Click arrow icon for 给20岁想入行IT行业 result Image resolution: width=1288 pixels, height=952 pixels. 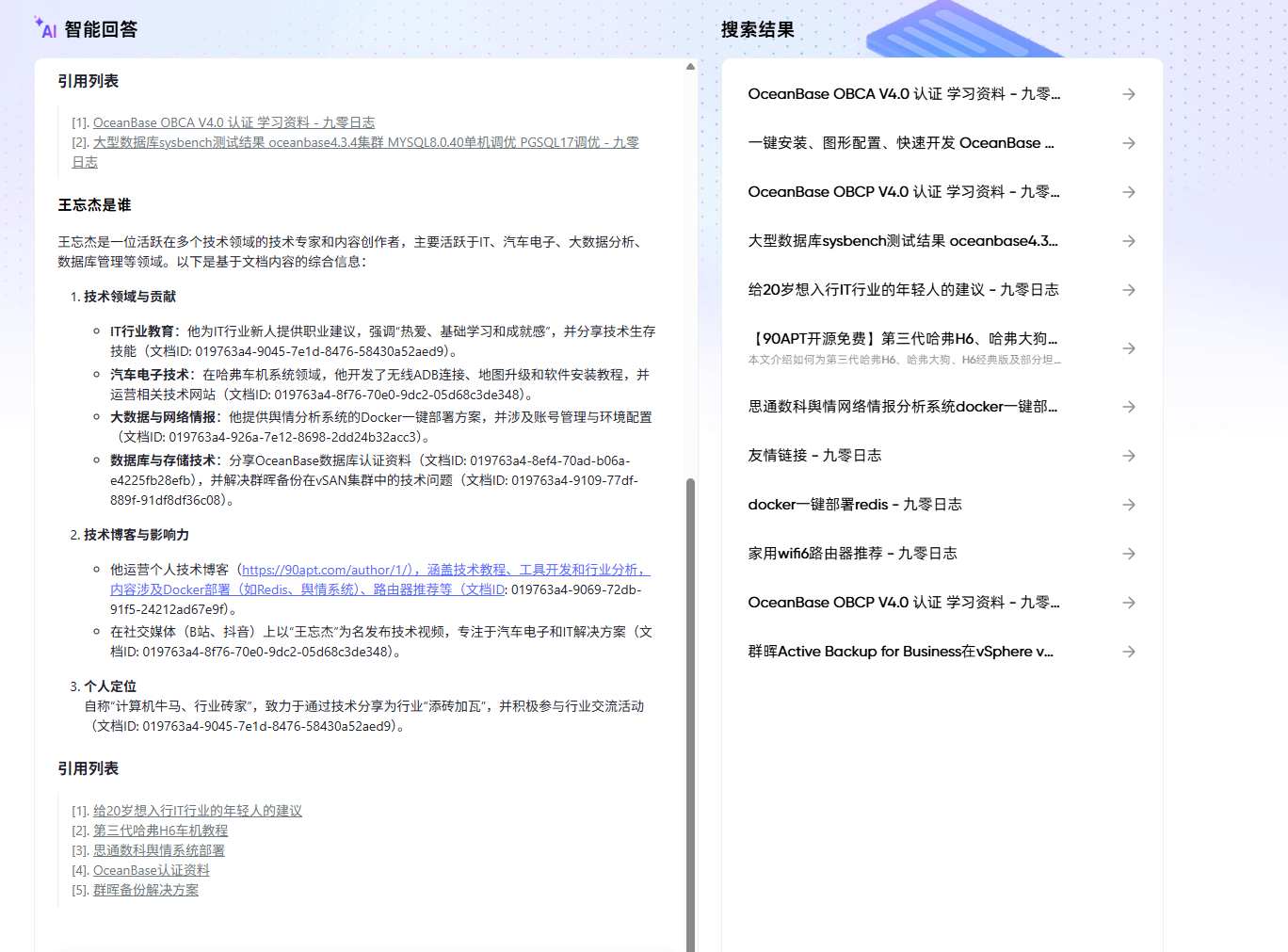[1129, 290]
